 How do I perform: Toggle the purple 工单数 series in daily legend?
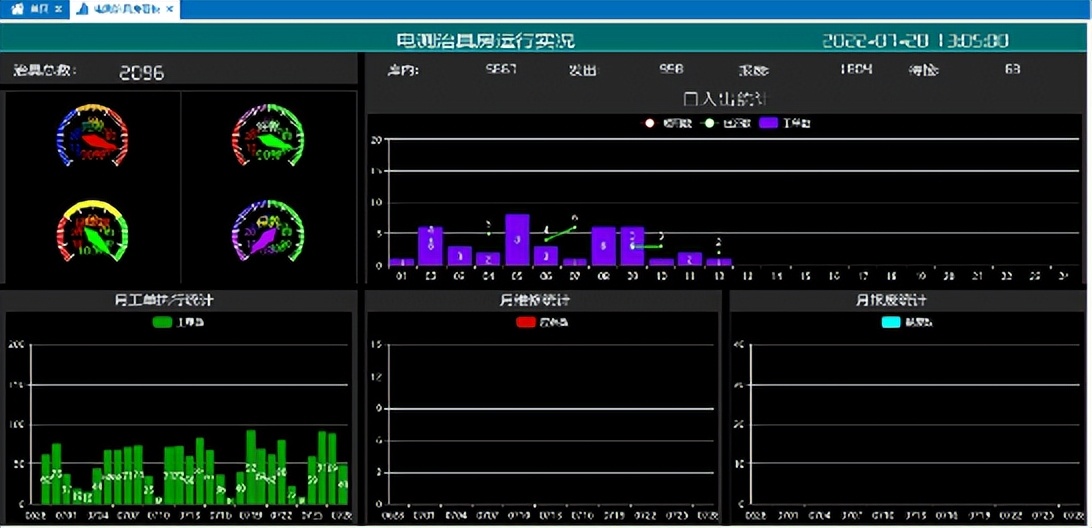(786, 123)
